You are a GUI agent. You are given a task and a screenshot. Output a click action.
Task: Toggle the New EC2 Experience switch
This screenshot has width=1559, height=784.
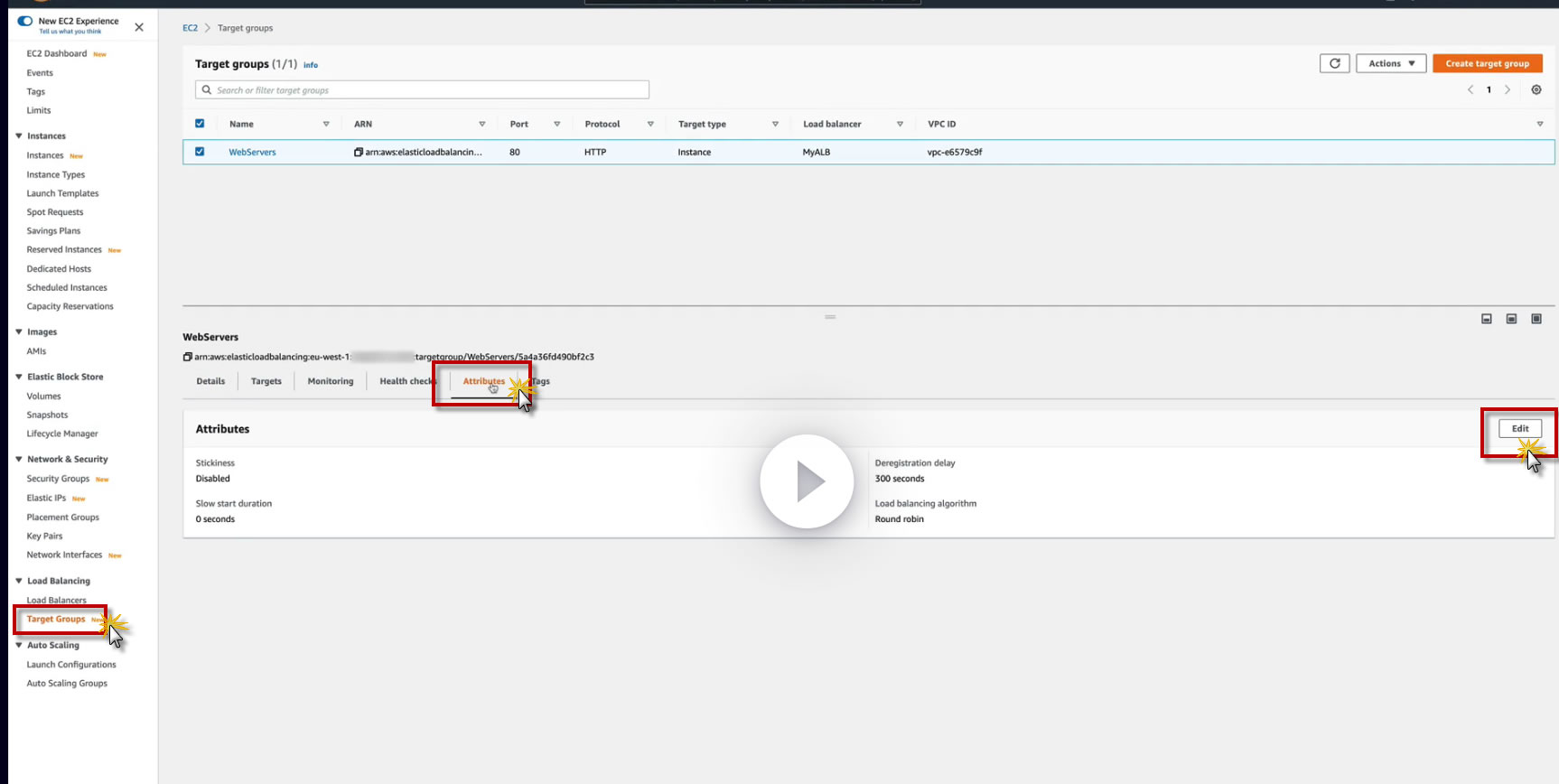coord(25,21)
